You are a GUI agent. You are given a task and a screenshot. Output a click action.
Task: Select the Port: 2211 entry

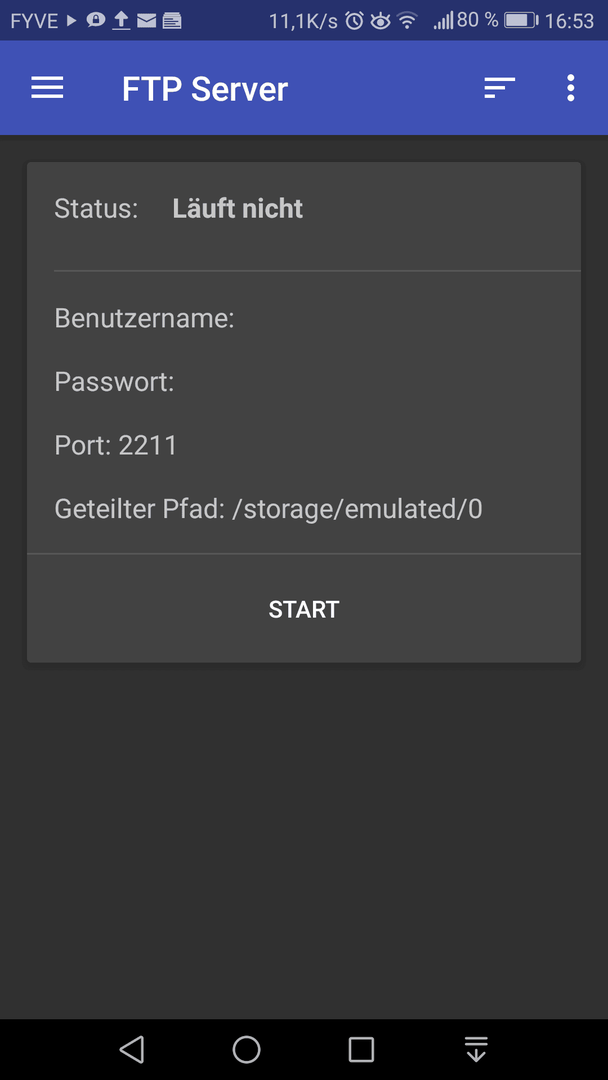[116, 446]
